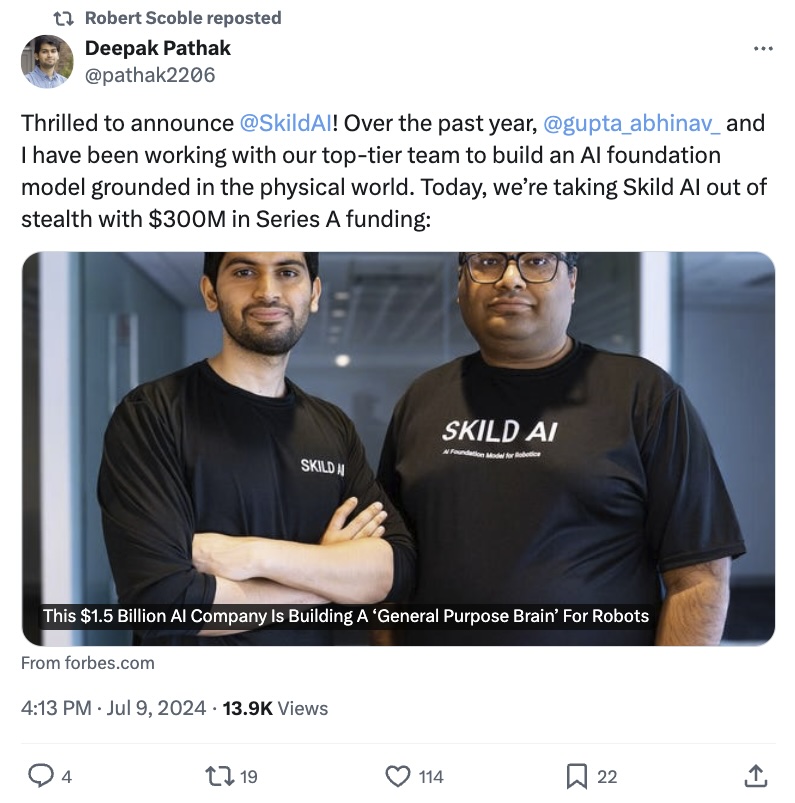Viewport: 795px width, 803px height.
Task: Click the reply speech bubble icon
Action: [x=40, y=775]
